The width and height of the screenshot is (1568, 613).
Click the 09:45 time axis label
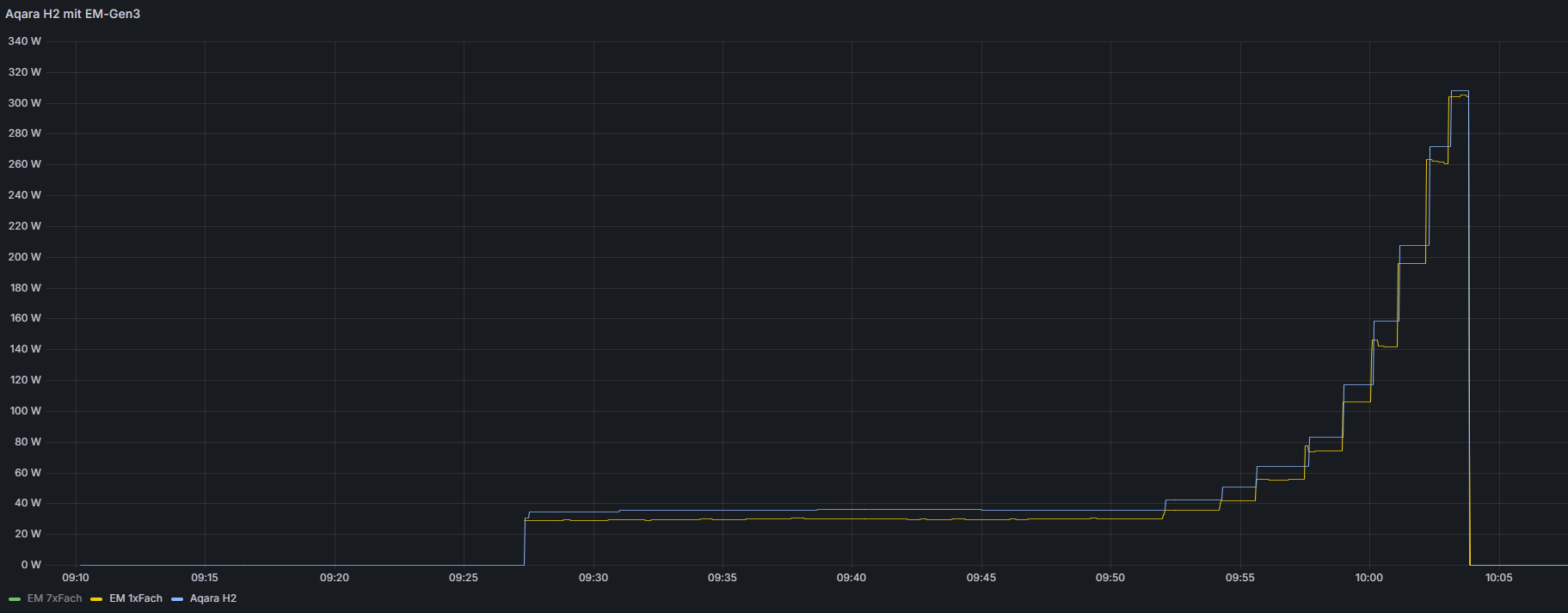[981, 578]
